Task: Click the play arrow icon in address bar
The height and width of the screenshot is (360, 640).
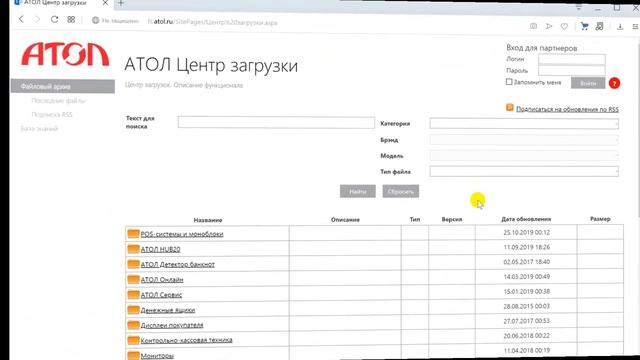Action: [x=549, y=26]
